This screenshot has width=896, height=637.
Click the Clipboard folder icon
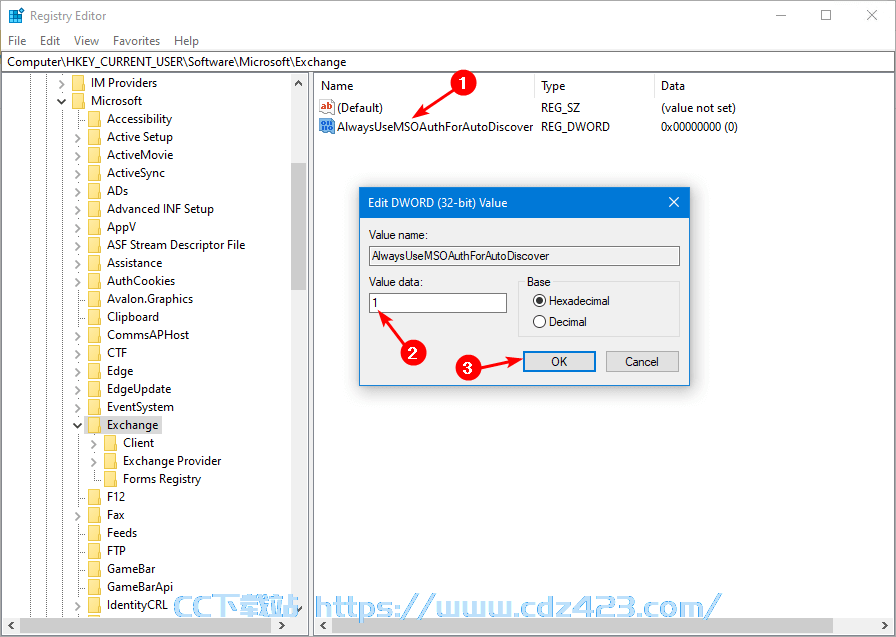[x=94, y=317]
